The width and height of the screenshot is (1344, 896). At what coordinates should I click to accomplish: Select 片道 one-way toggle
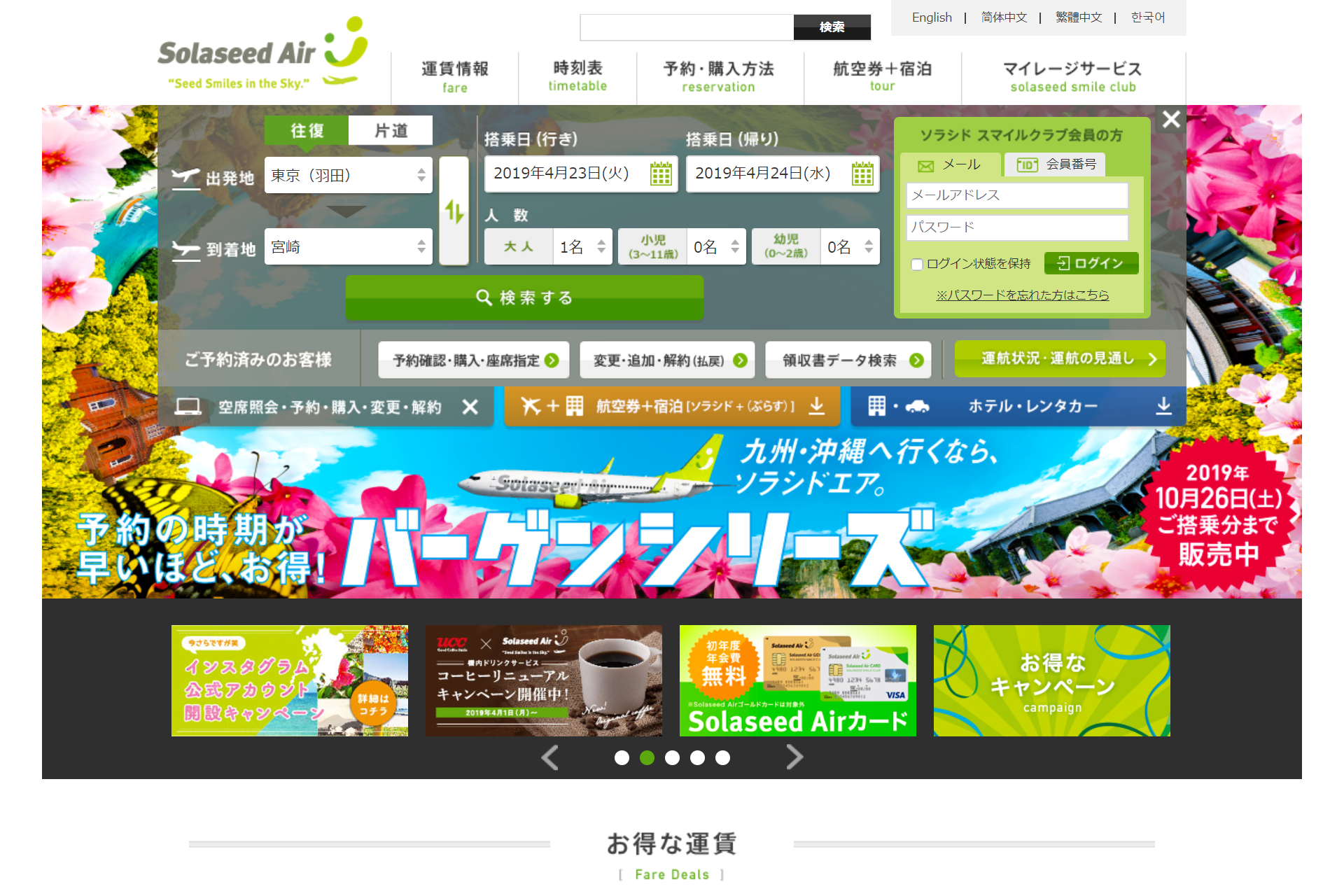tap(391, 130)
